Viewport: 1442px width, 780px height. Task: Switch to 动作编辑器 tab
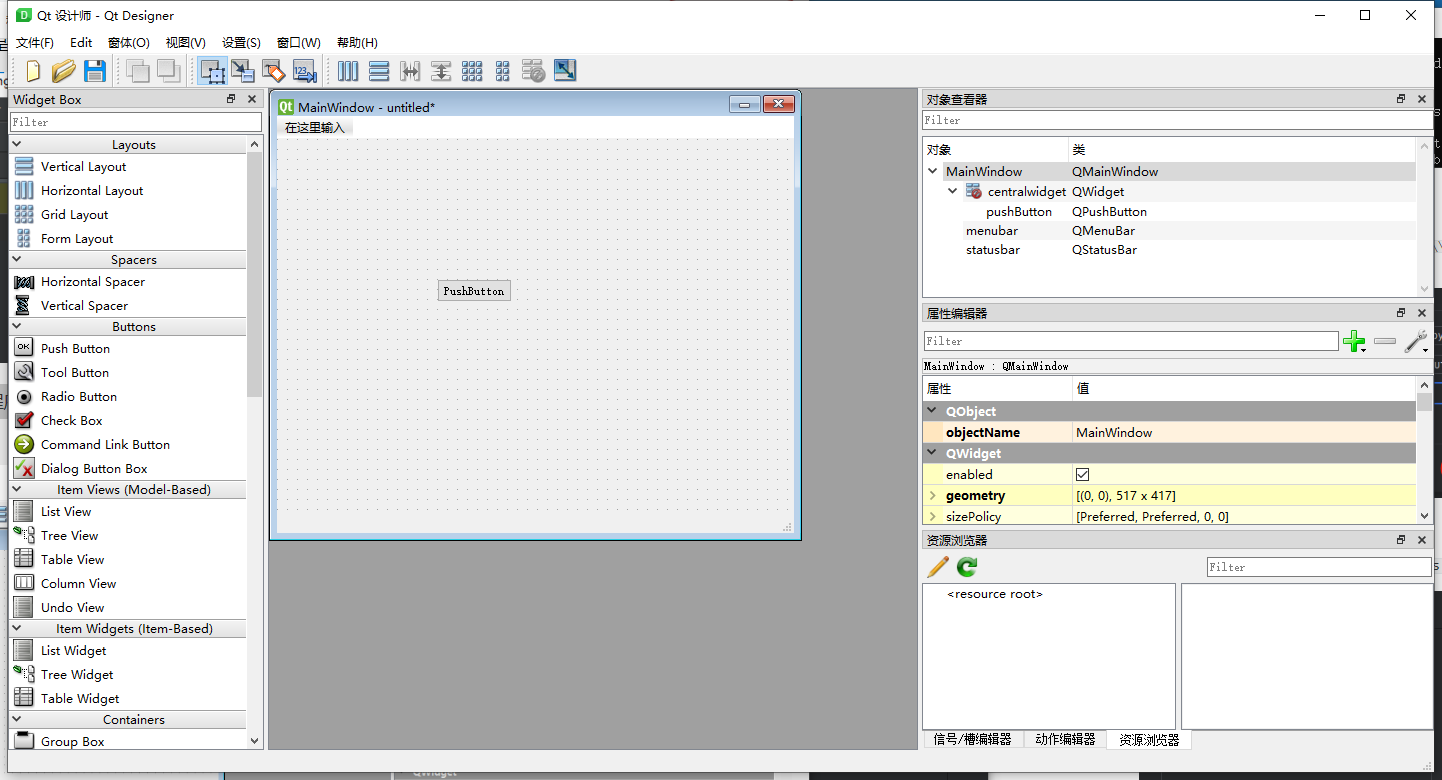pyautogui.click(x=1064, y=740)
